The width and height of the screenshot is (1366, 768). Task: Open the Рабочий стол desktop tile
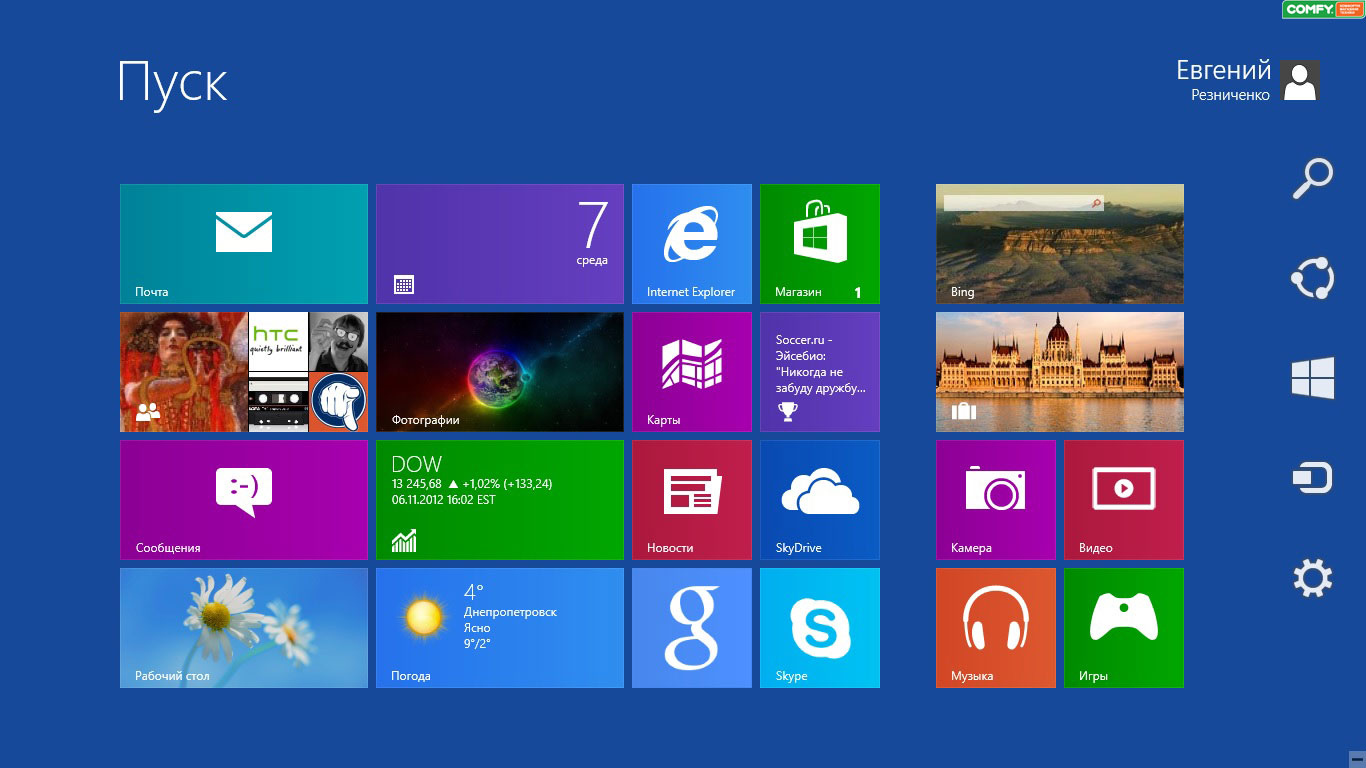point(244,628)
